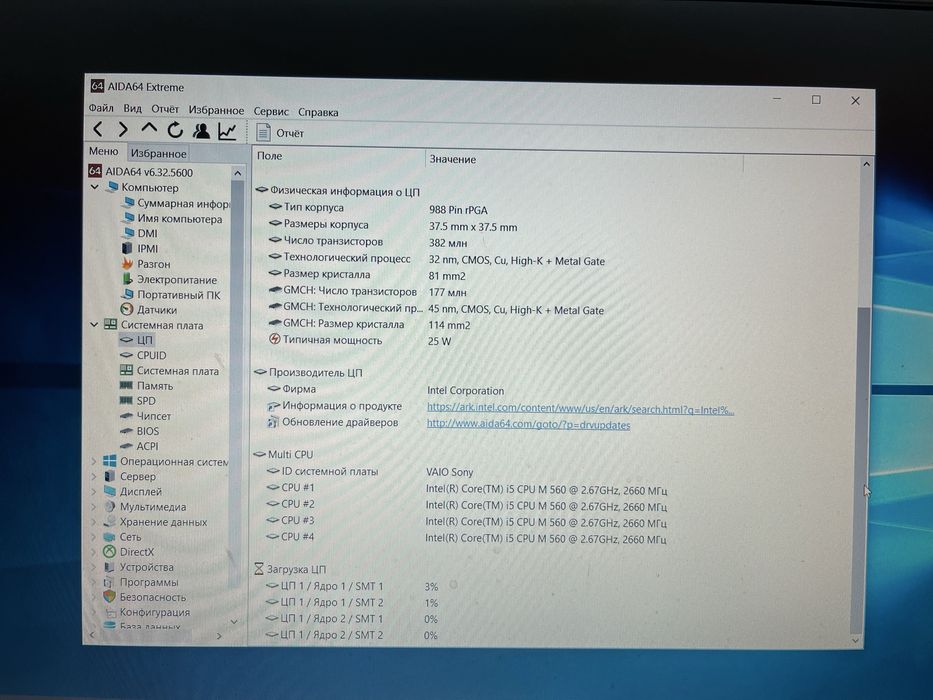Image resolution: width=933 pixels, height=700 pixels.
Task: Select the Типичная мощность row
Action: 359,340
